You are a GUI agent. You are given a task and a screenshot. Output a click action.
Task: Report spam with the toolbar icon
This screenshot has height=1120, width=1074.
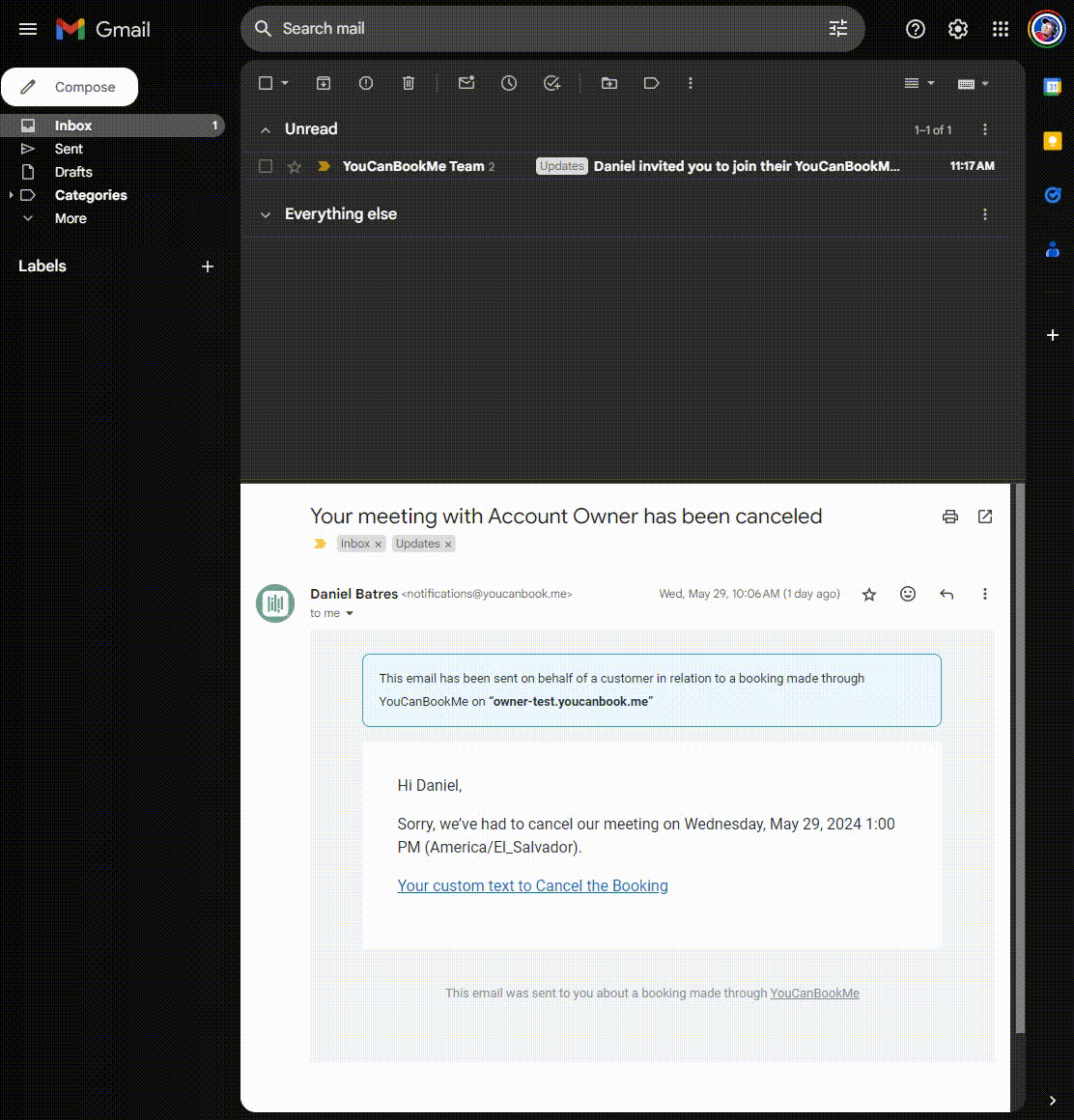[x=366, y=83]
